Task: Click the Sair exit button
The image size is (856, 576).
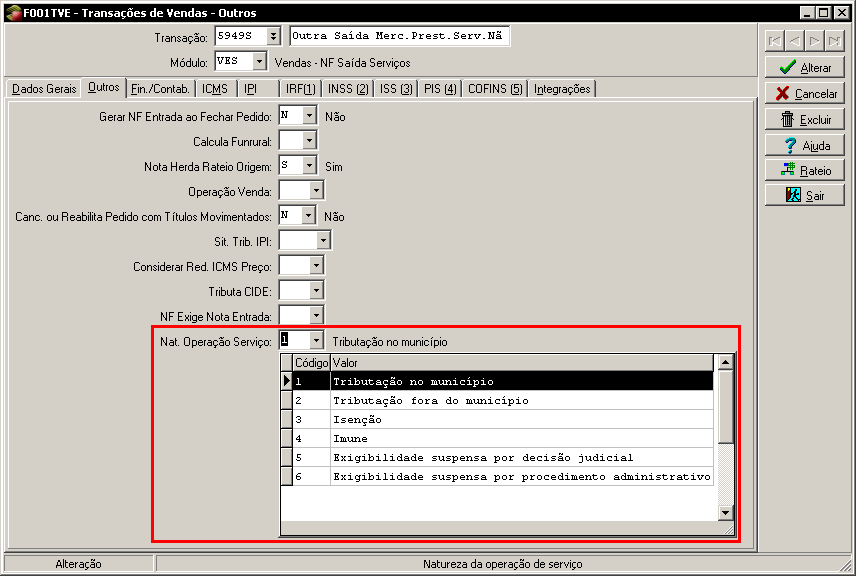Action: pos(805,195)
